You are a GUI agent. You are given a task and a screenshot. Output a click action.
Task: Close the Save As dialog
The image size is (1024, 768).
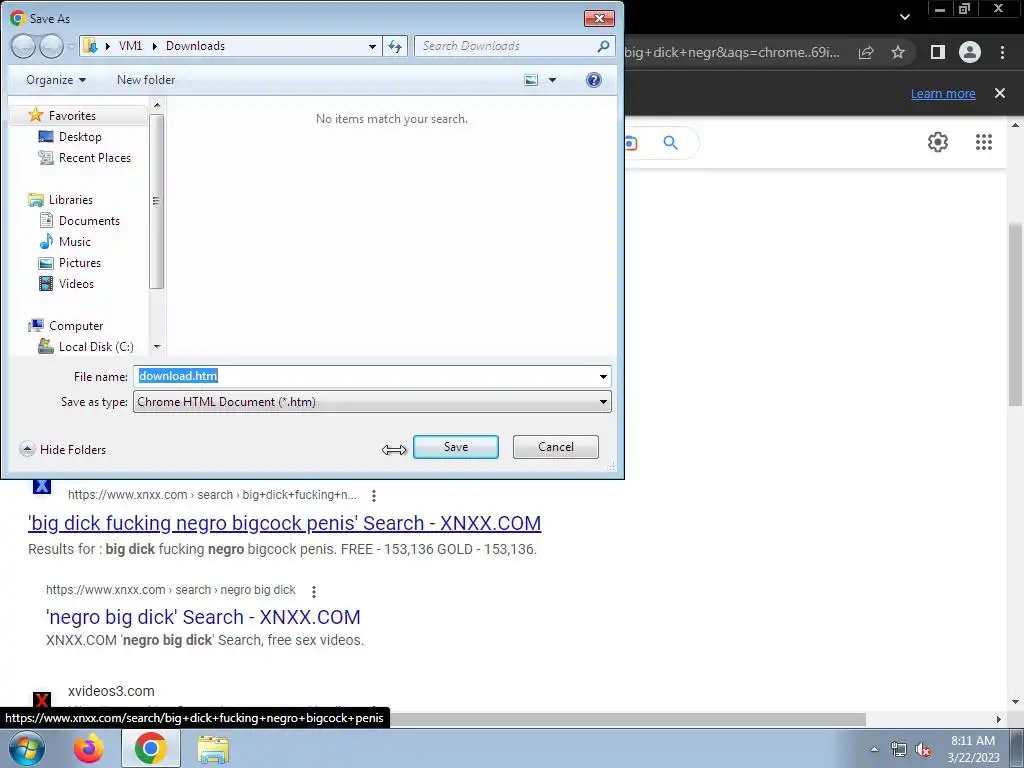599,18
